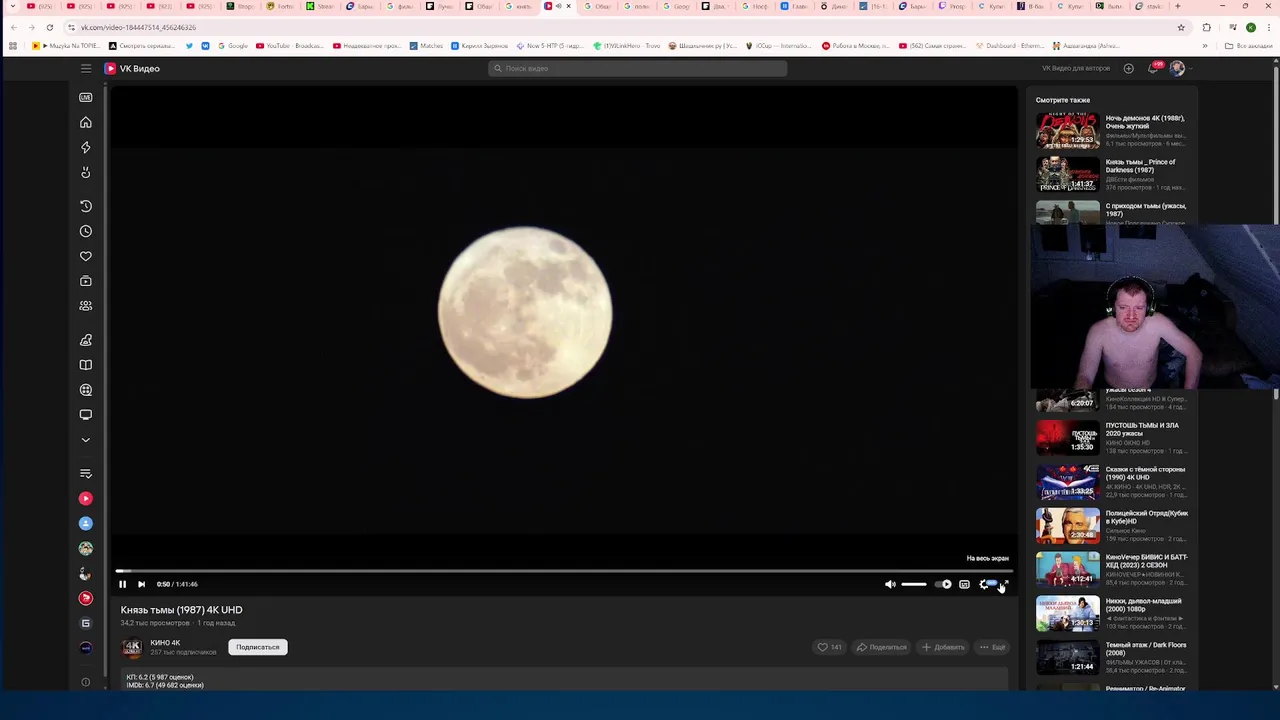Open КиноVечер БИВИС И БАТТ-ХЕД video
The image size is (1280, 720).
(1112, 570)
